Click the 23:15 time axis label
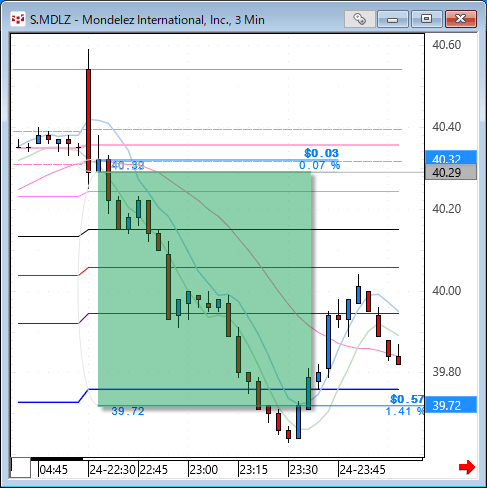This screenshot has height=488, width=487. click(x=253, y=470)
